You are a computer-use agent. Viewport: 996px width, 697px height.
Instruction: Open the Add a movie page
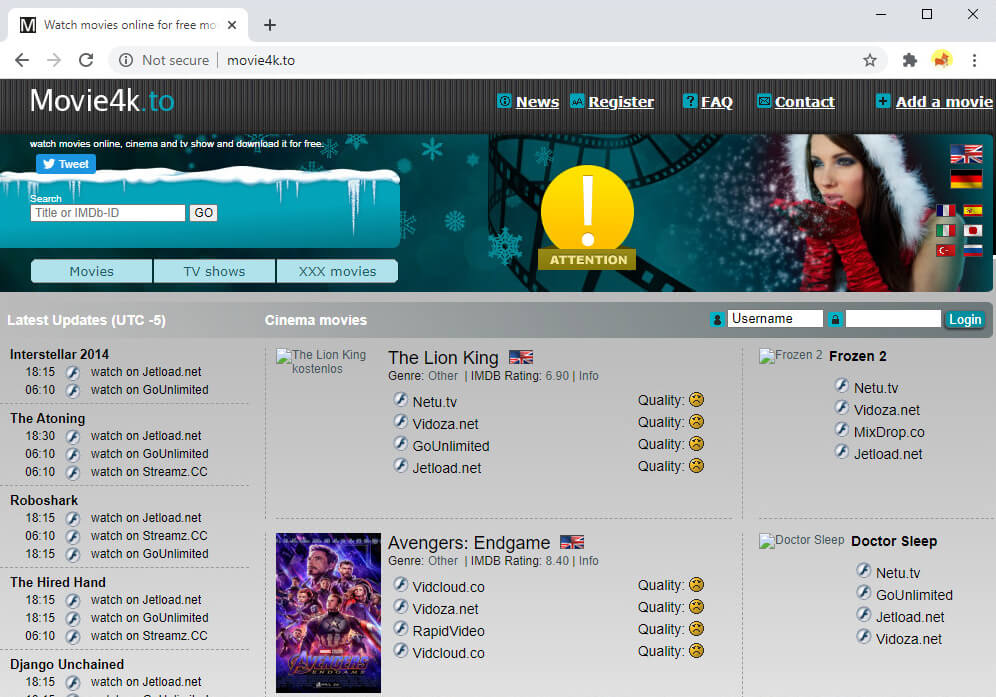[x=944, y=102]
